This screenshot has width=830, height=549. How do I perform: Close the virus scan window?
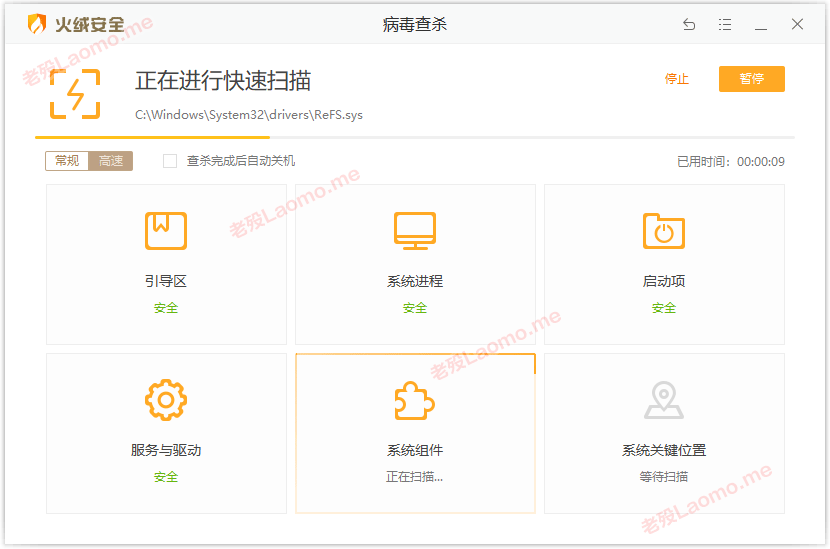[797, 24]
